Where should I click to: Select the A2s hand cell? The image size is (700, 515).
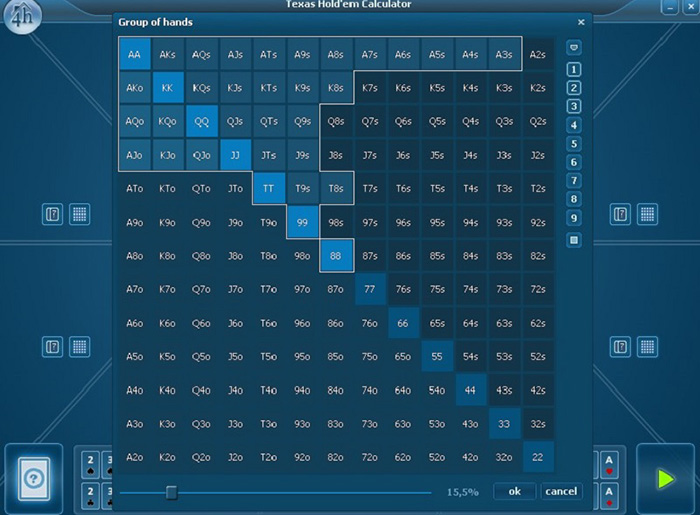pos(538,54)
